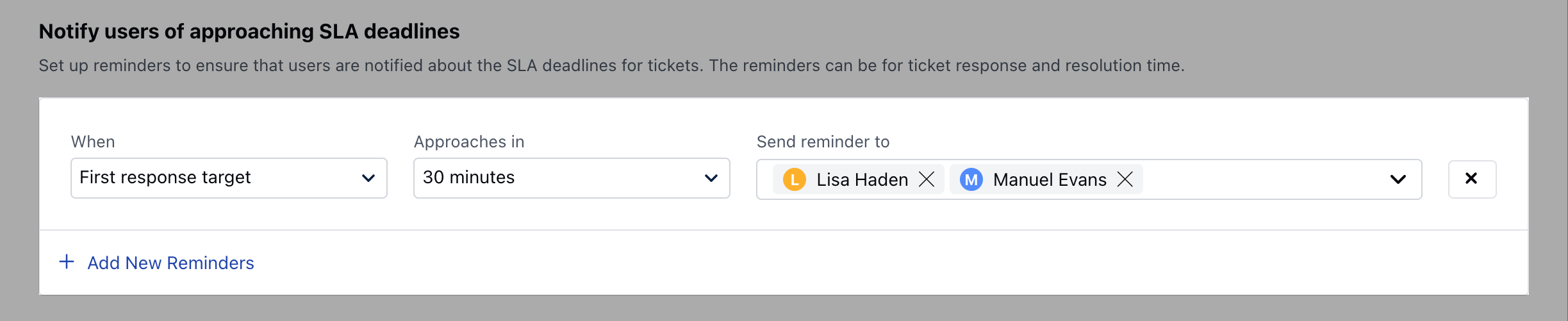
Task: Click the chevron beside 30 minutes
Action: [711, 178]
